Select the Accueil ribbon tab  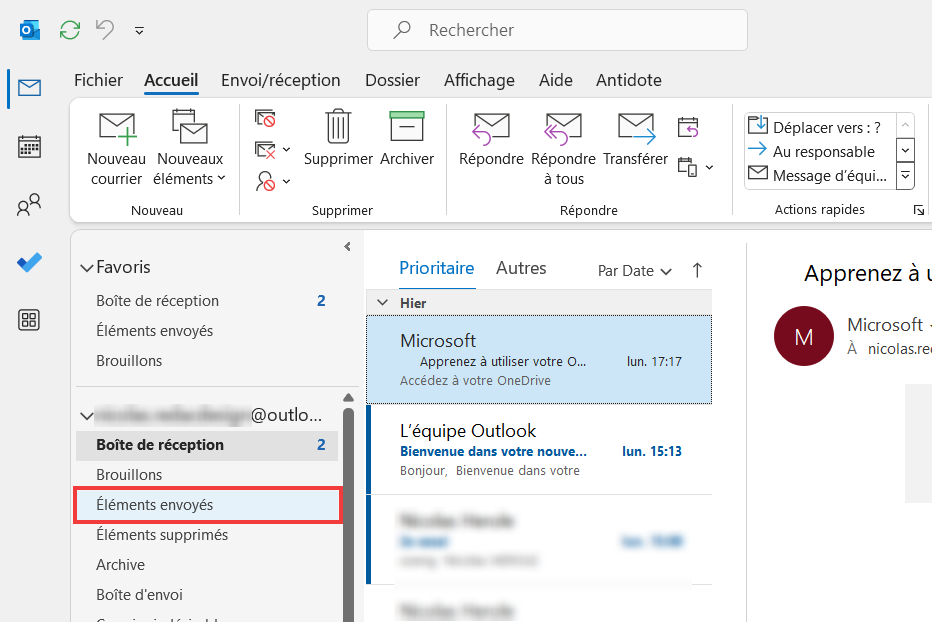pyautogui.click(x=171, y=80)
